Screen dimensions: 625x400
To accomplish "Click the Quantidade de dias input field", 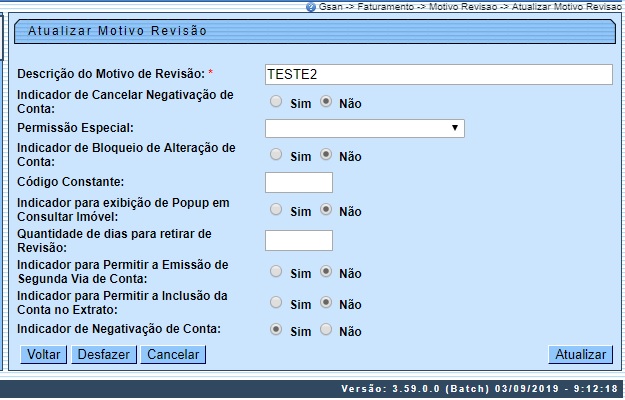I will pos(298,240).
